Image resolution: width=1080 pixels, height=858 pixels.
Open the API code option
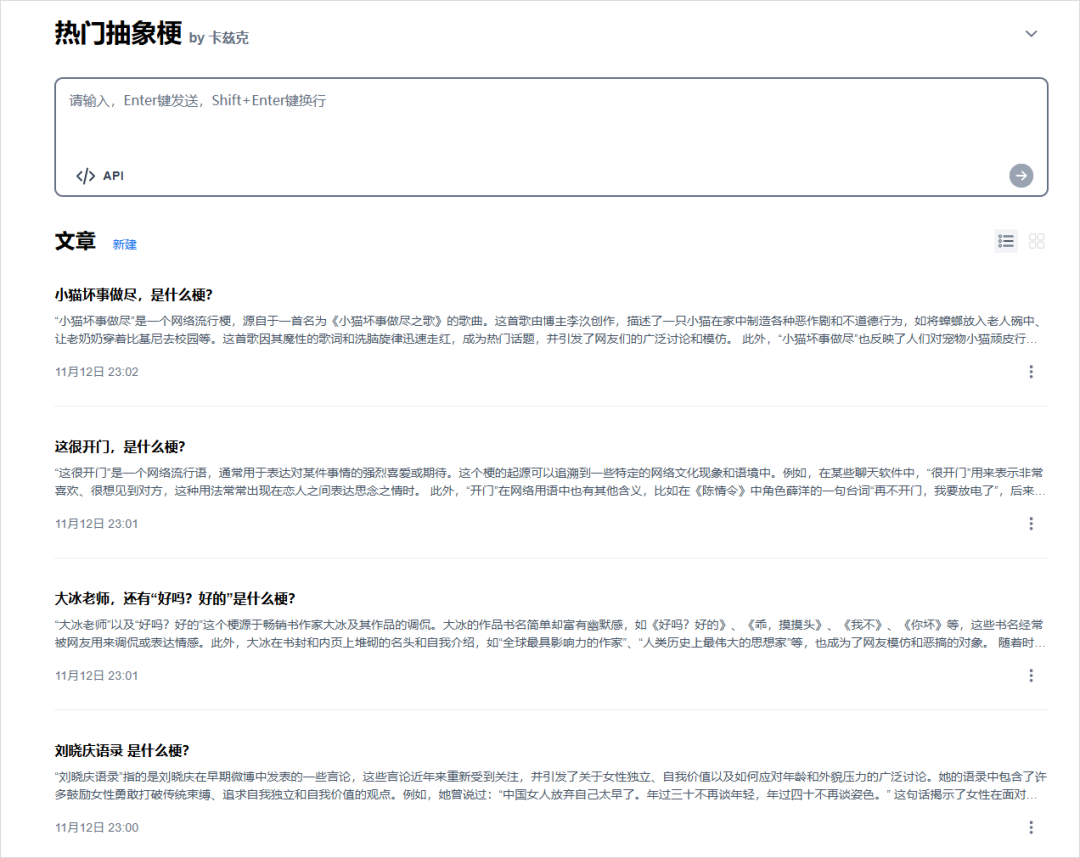point(100,176)
